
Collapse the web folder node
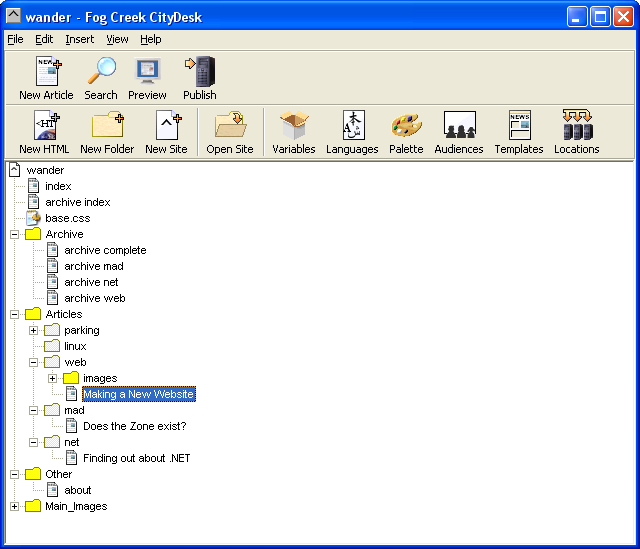(33, 362)
